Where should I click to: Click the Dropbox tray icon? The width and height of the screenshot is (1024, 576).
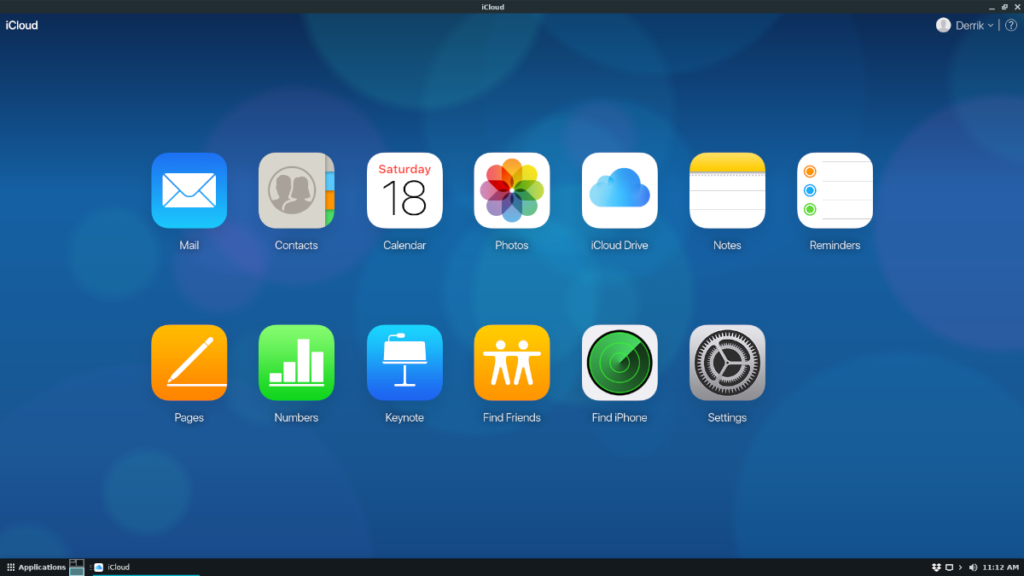(936, 566)
